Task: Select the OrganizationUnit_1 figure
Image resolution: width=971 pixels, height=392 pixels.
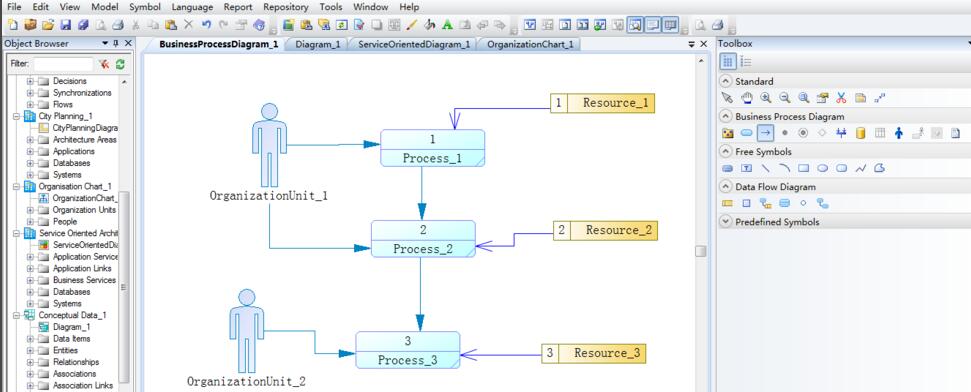Action: click(269, 145)
